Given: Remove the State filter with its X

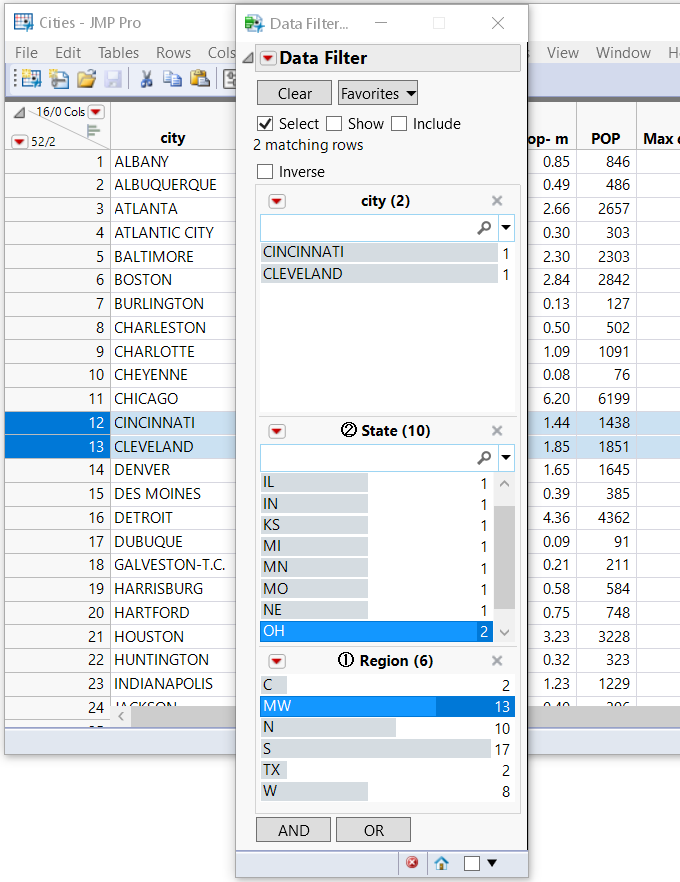Looking at the screenshot, I should pyautogui.click(x=497, y=431).
